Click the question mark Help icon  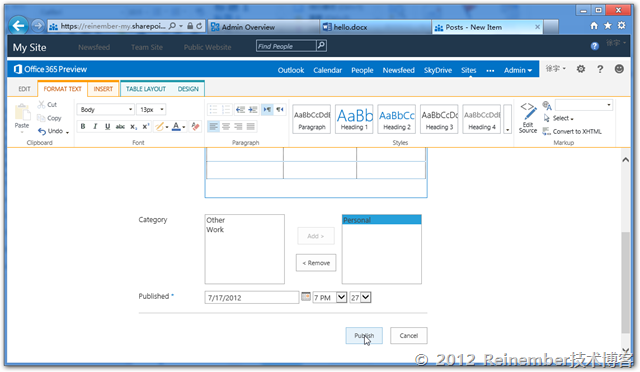coord(600,69)
